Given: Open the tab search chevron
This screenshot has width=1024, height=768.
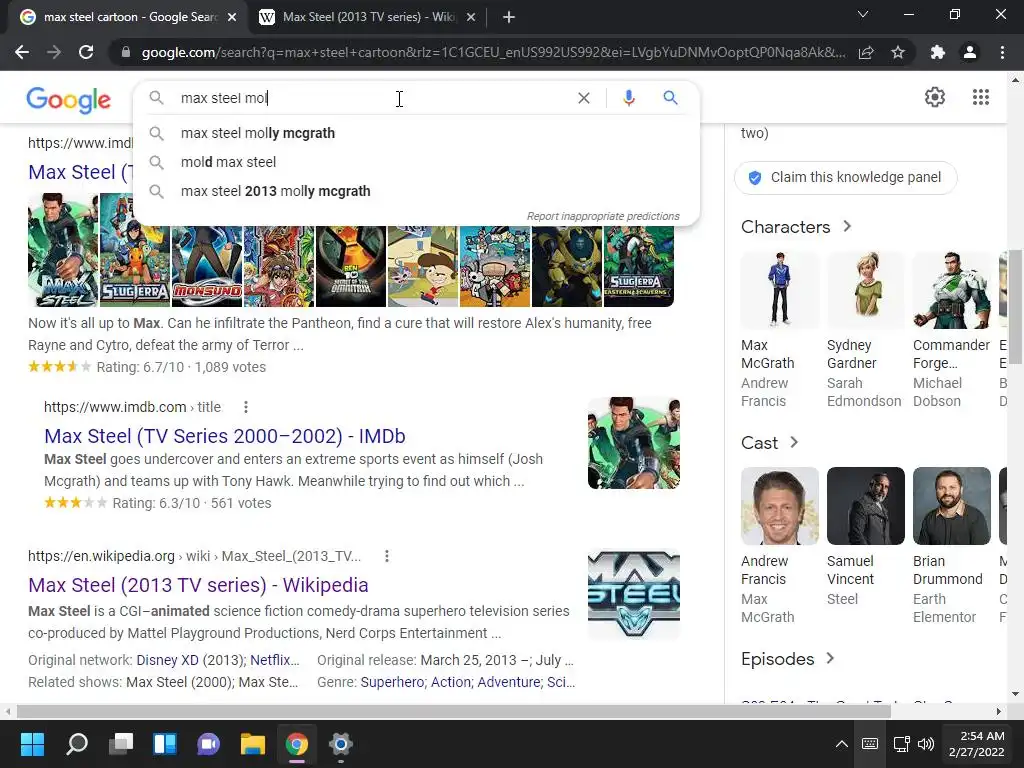Looking at the screenshot, I should click(x=863, y=14).
